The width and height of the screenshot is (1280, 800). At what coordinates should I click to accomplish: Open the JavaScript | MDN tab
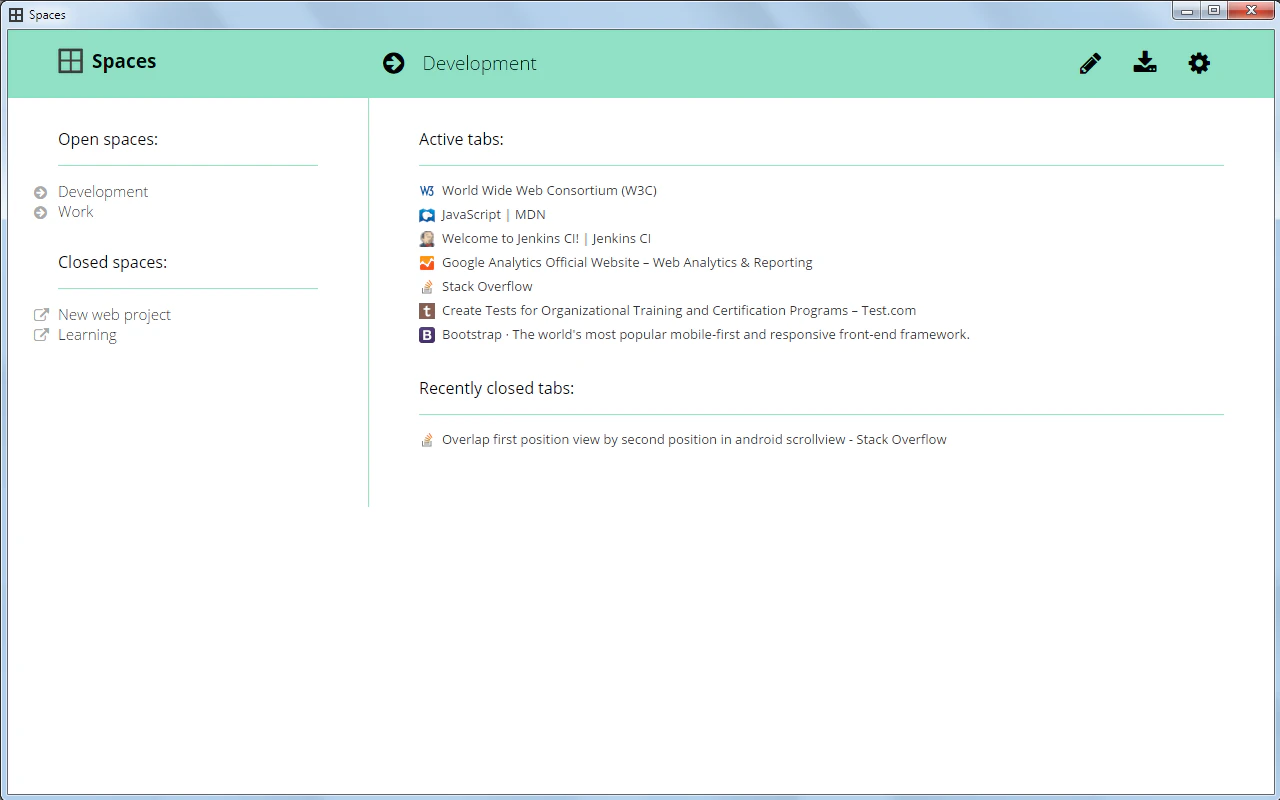pos(494,215)
